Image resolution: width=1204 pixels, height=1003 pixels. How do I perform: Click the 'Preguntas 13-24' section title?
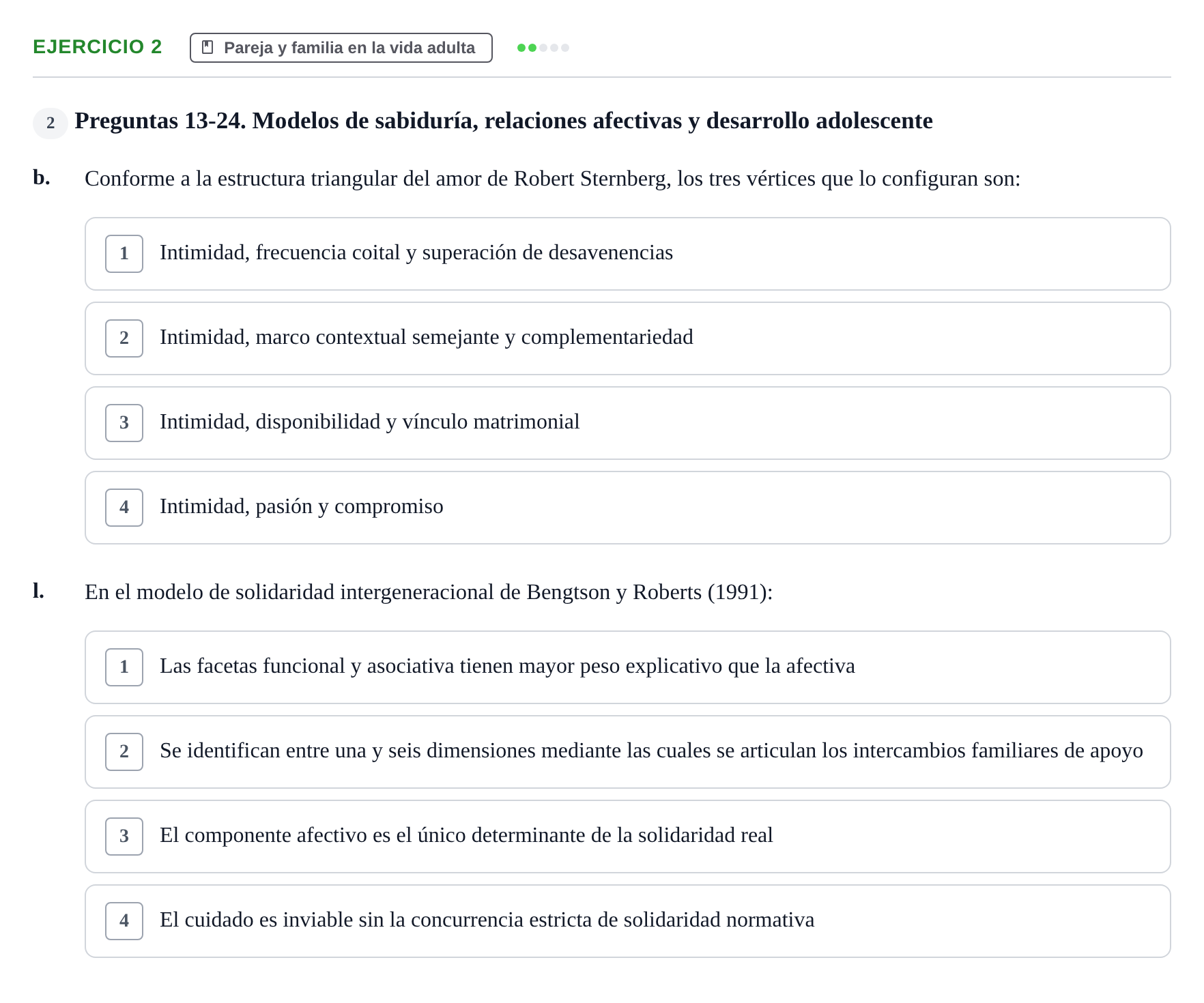504,121
